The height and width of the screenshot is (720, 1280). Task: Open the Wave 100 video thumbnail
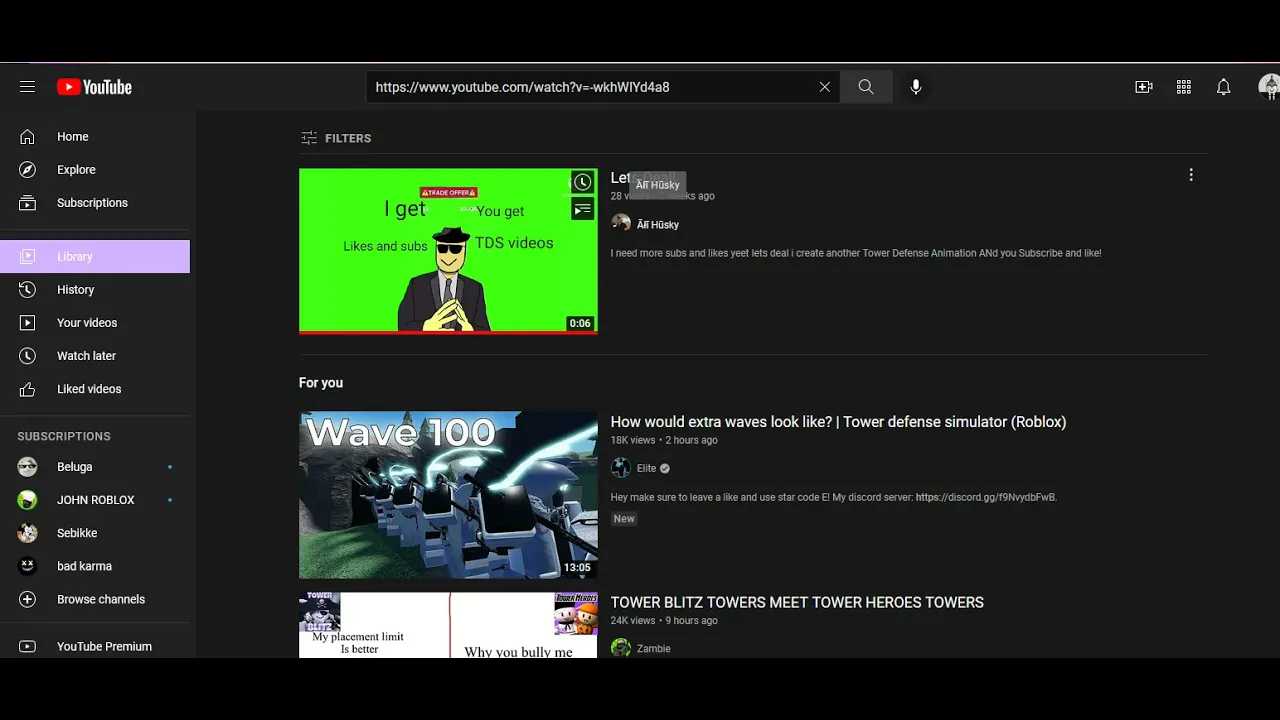(x=448, y=495)
